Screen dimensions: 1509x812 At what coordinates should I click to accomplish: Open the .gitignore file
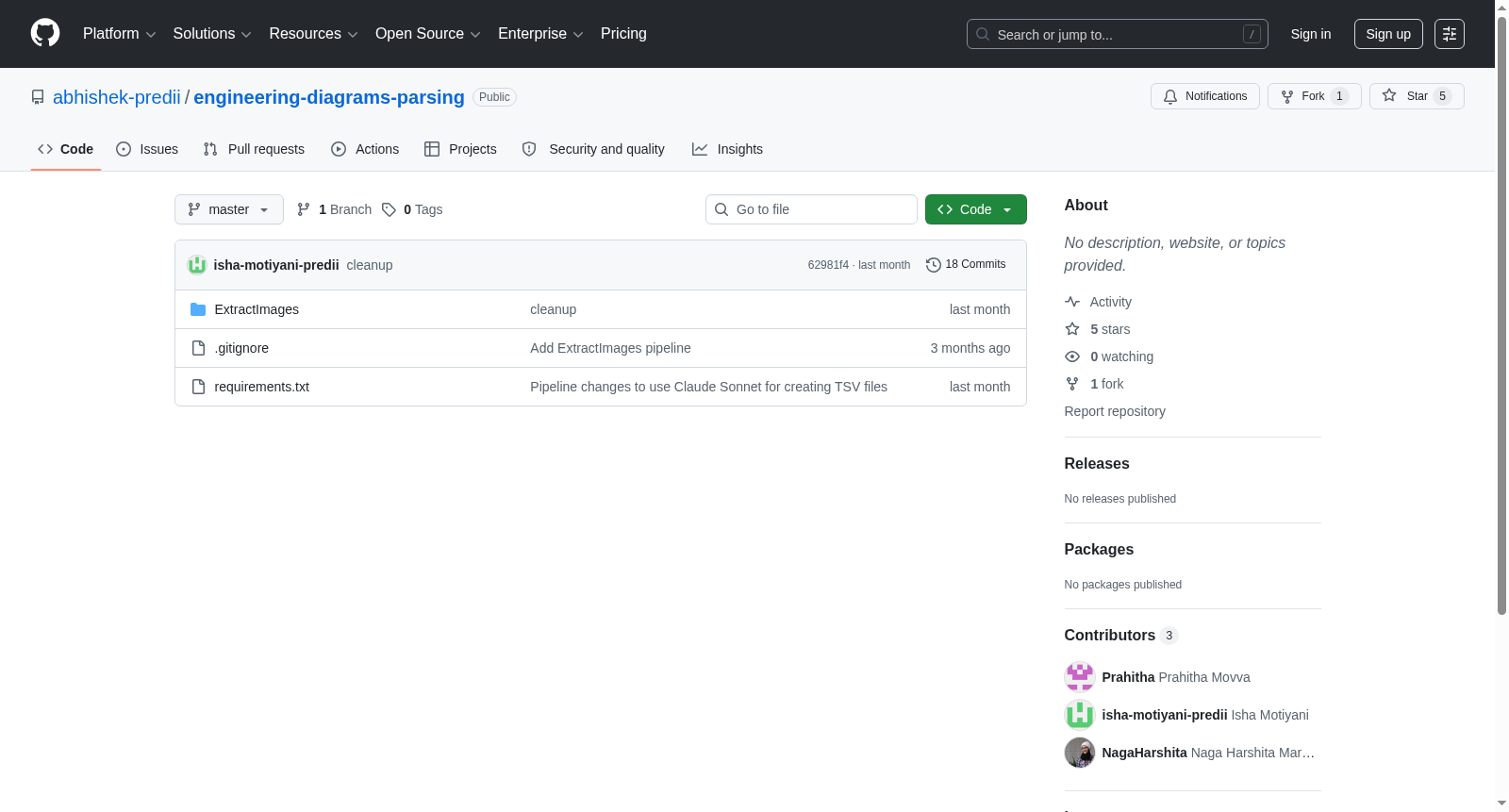click(x=241, y=348)
